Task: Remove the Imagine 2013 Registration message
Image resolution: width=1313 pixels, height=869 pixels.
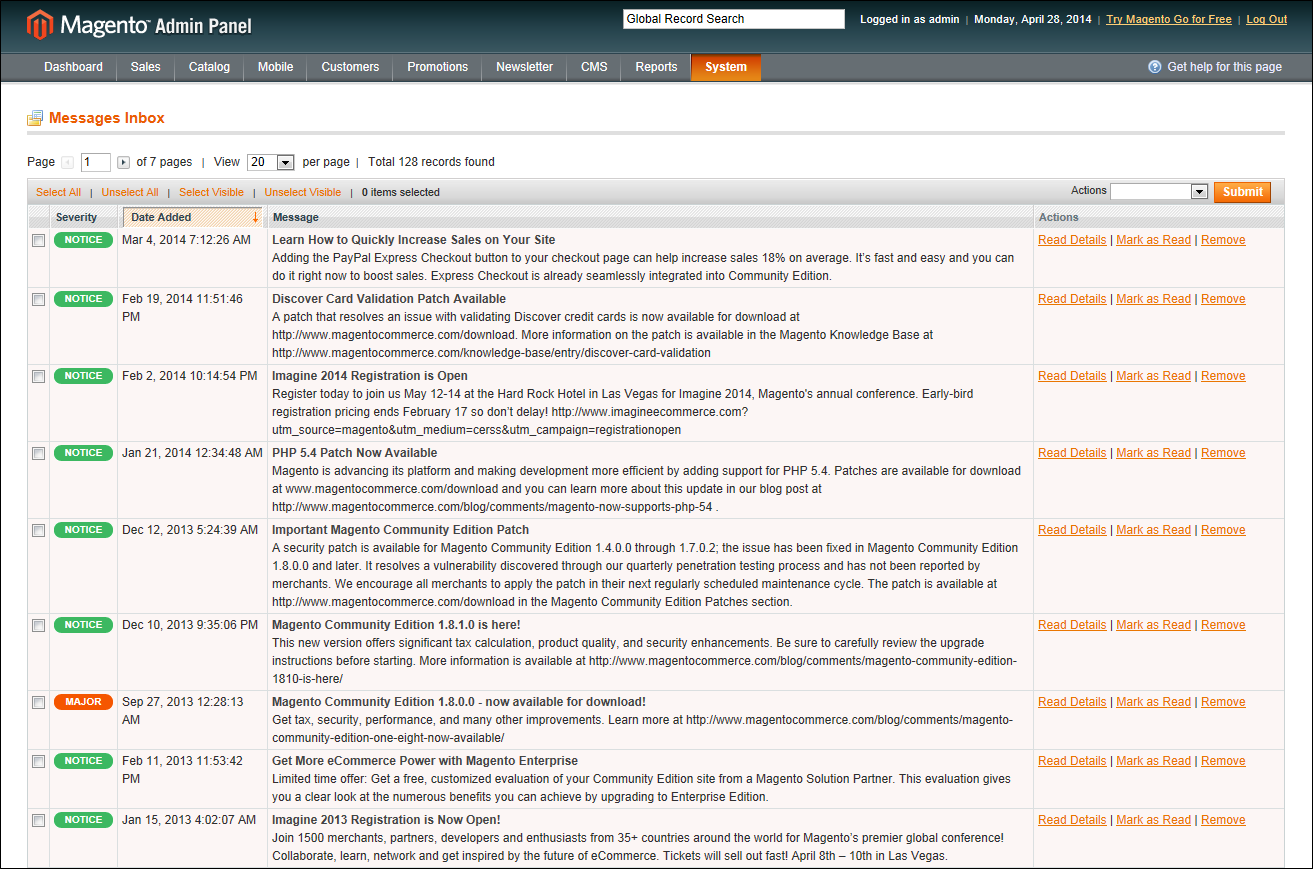Action: (1223, 820)
